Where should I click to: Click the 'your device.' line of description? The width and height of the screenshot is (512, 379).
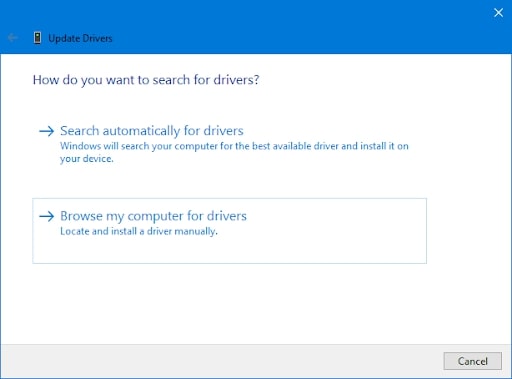(87, 159)
